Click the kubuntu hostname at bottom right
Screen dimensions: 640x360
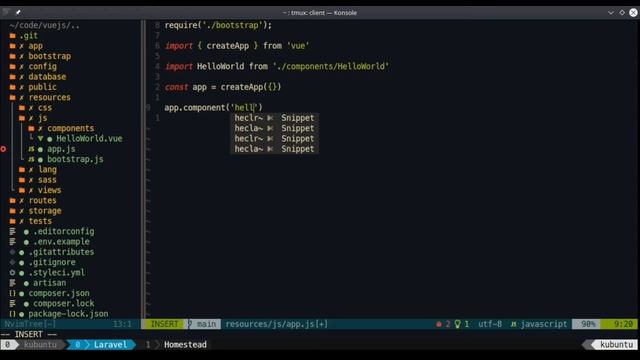pos(616,344)
